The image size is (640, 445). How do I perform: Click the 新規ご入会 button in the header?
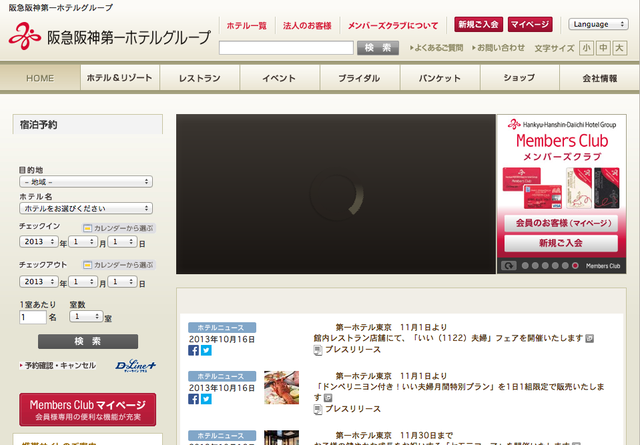point(478,24)
